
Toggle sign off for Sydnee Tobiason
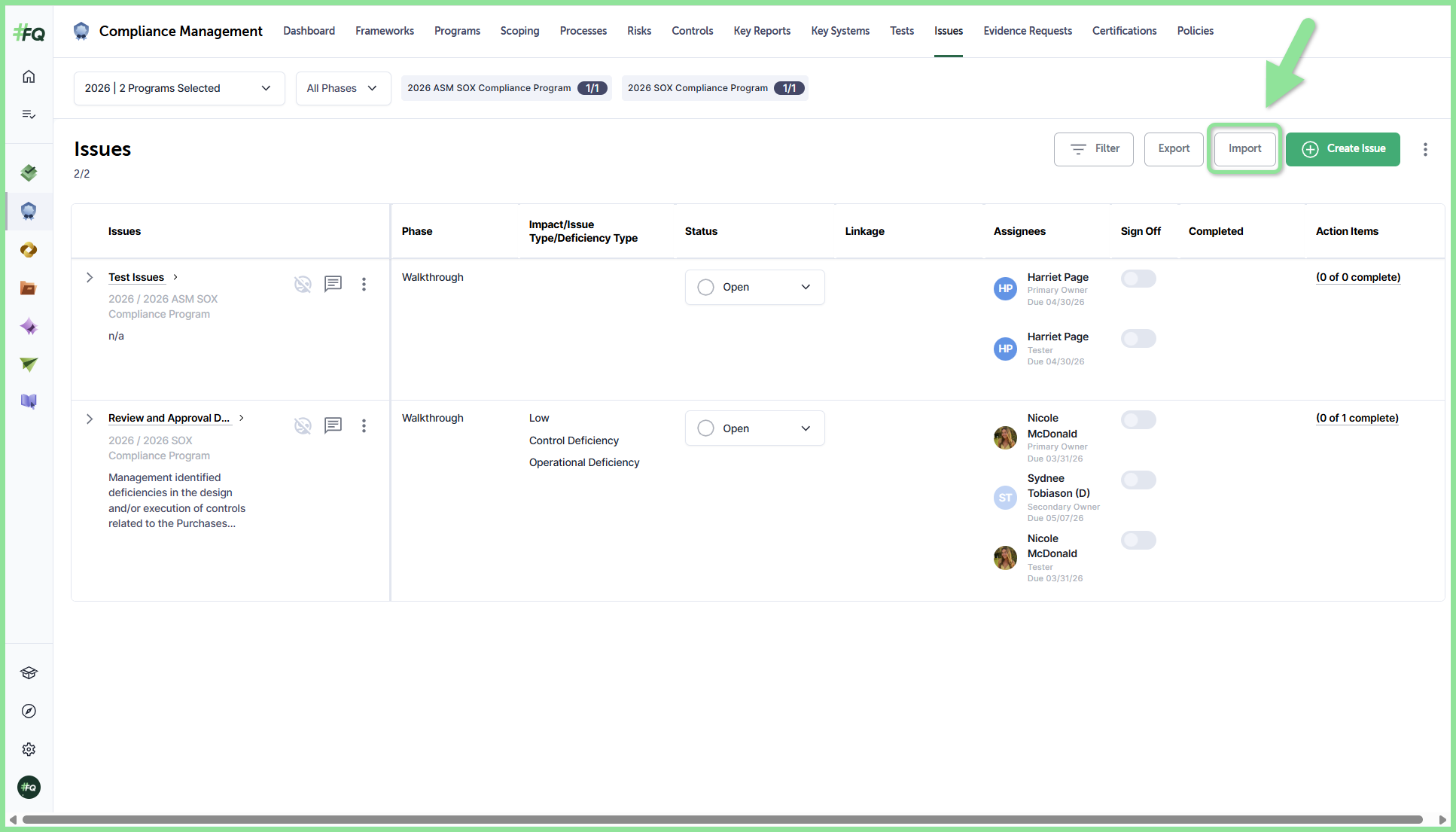tap(1138, 480)
